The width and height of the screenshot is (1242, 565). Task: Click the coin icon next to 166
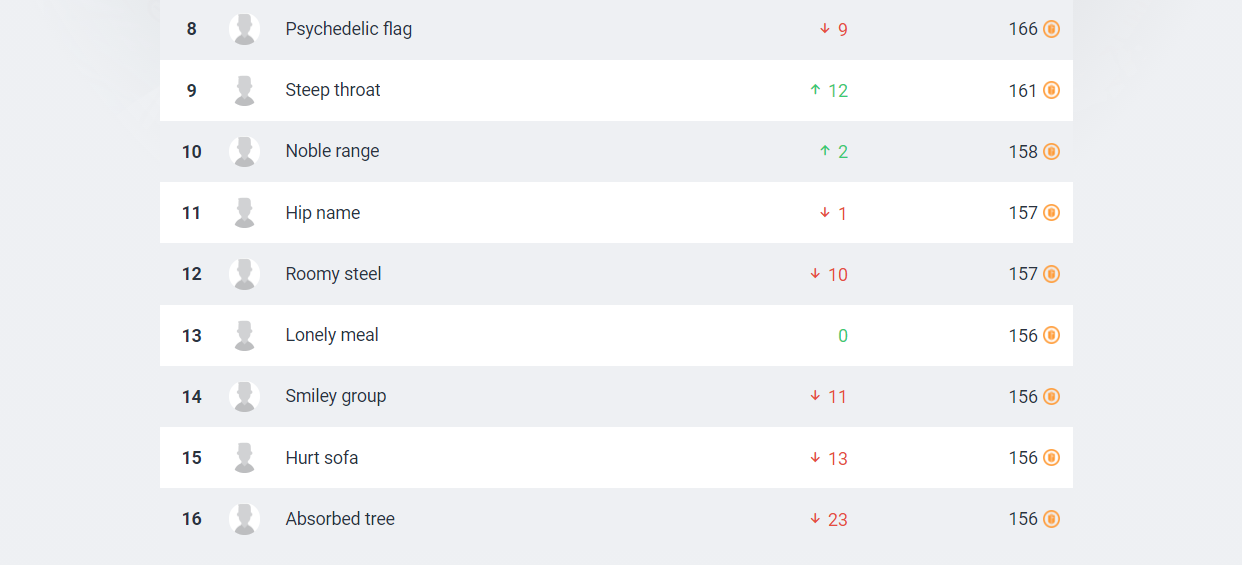(x=1051, y=29)
